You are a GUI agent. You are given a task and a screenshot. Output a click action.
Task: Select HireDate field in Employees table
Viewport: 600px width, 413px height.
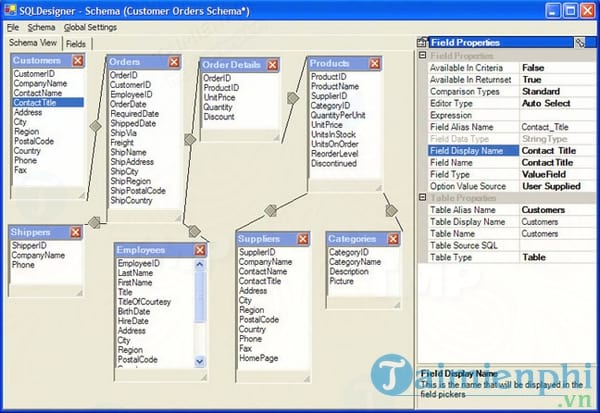[133, 321]
